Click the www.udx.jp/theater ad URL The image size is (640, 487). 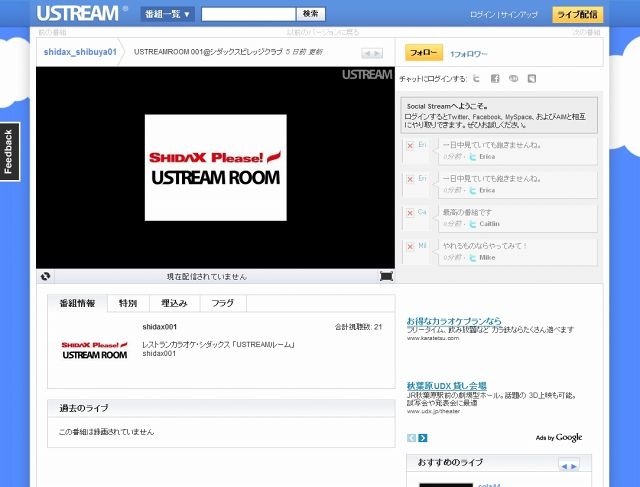pos(433,411)
